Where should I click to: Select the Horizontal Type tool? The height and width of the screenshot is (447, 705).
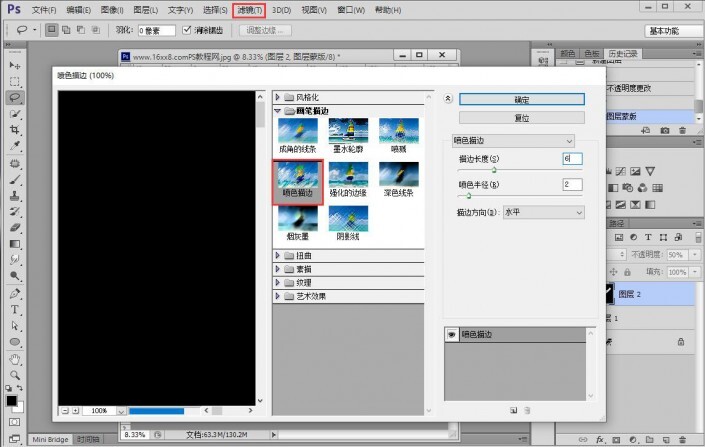tap(15, 309)
